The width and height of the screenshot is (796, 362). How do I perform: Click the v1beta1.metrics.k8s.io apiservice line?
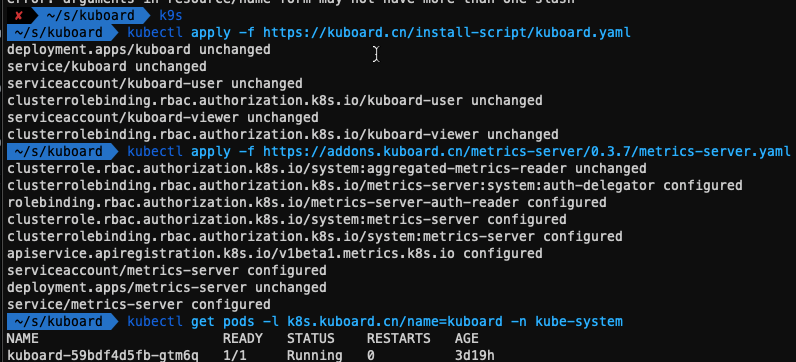[x=275, y=254]
